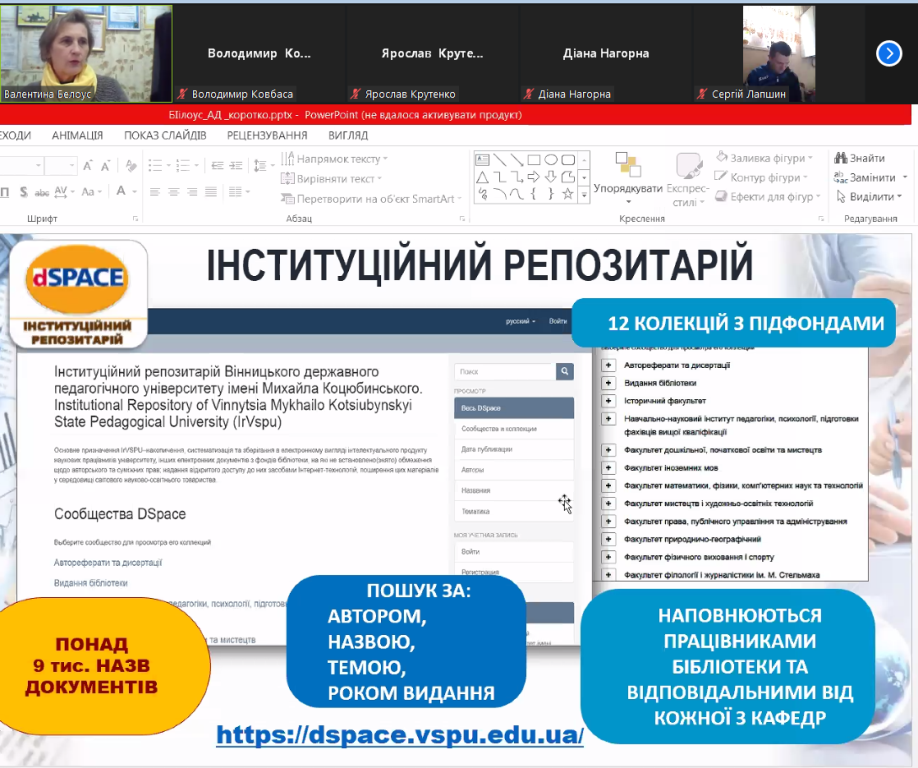Open the Контур фігури outline options
Viewport: 918px width, 768px height.
point(761,177)
